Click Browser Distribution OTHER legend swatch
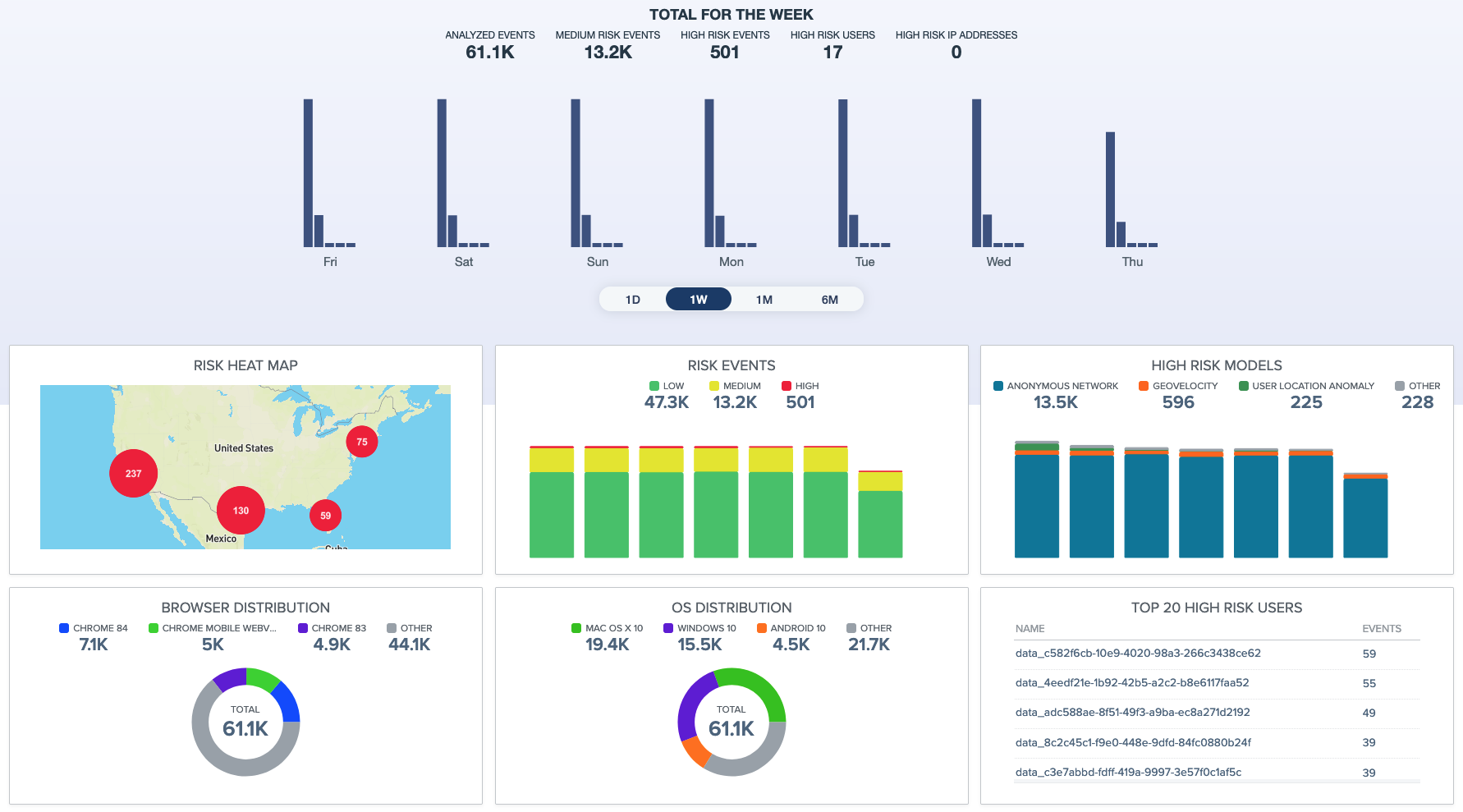Screen dimensions: 1463x812 pos(392,628)
